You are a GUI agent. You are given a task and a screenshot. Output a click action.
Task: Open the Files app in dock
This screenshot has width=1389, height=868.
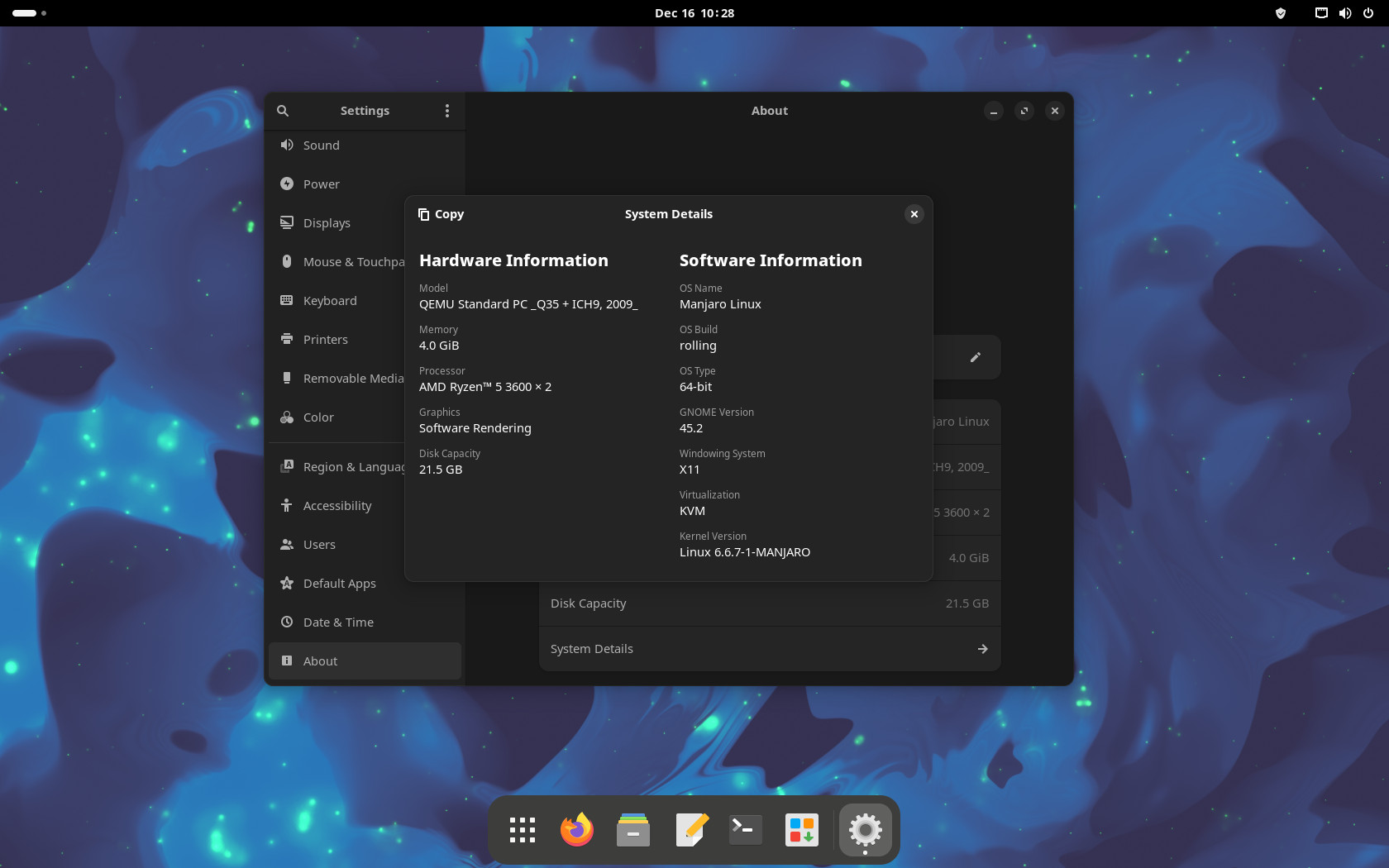(x=633, y=829)
